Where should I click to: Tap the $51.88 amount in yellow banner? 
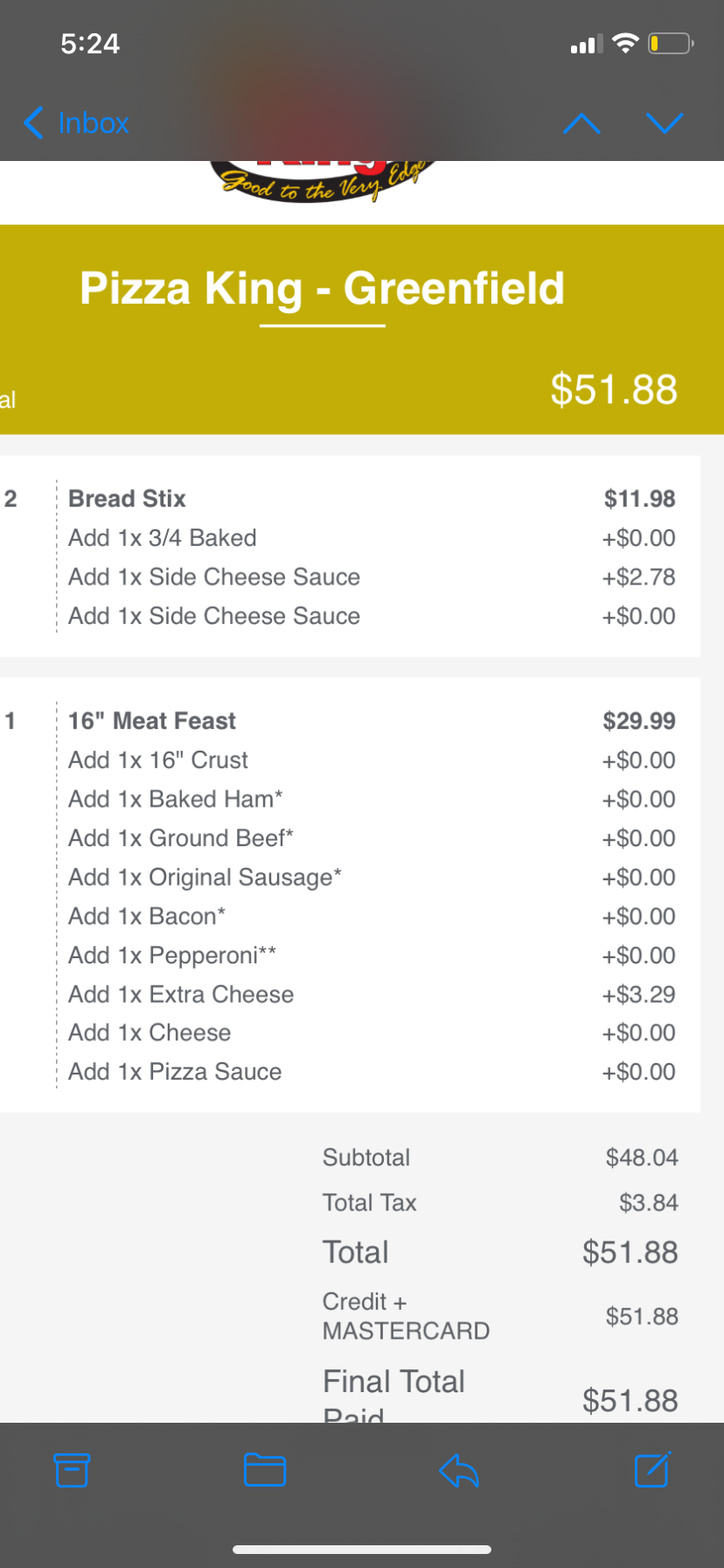point(614,389)
